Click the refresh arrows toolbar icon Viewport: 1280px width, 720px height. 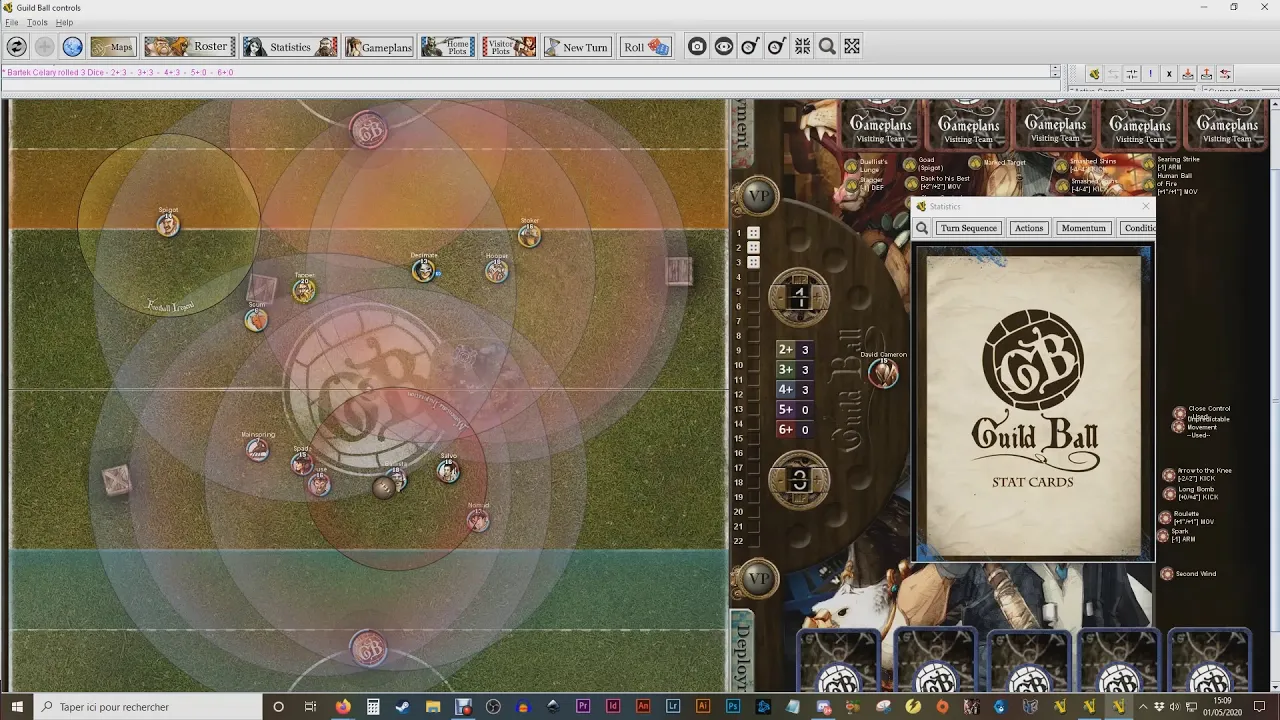click(16, 46)
